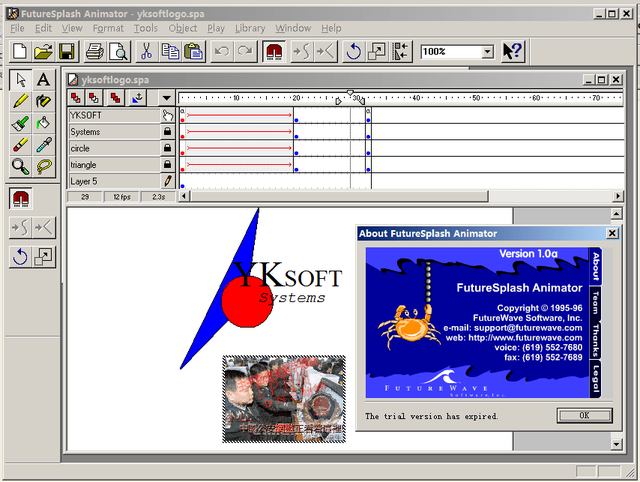Click the context Help pointer icon
Screen dimensions: 640x482
512,51
